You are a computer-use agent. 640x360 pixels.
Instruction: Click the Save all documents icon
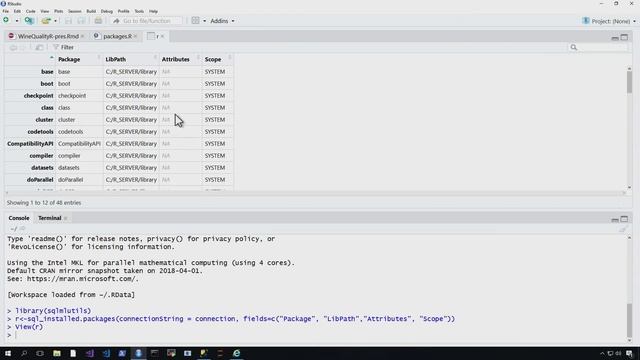81,20
